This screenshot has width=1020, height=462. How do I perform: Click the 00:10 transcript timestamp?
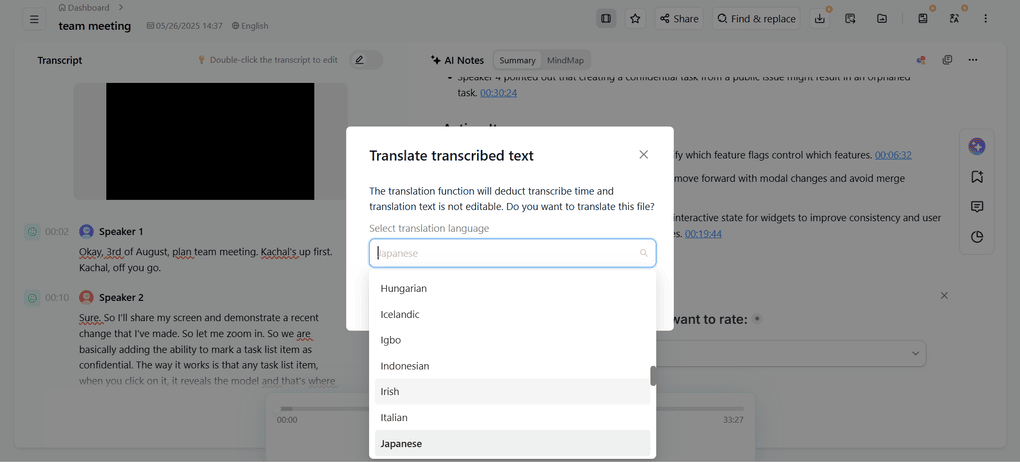click(57, 297)
